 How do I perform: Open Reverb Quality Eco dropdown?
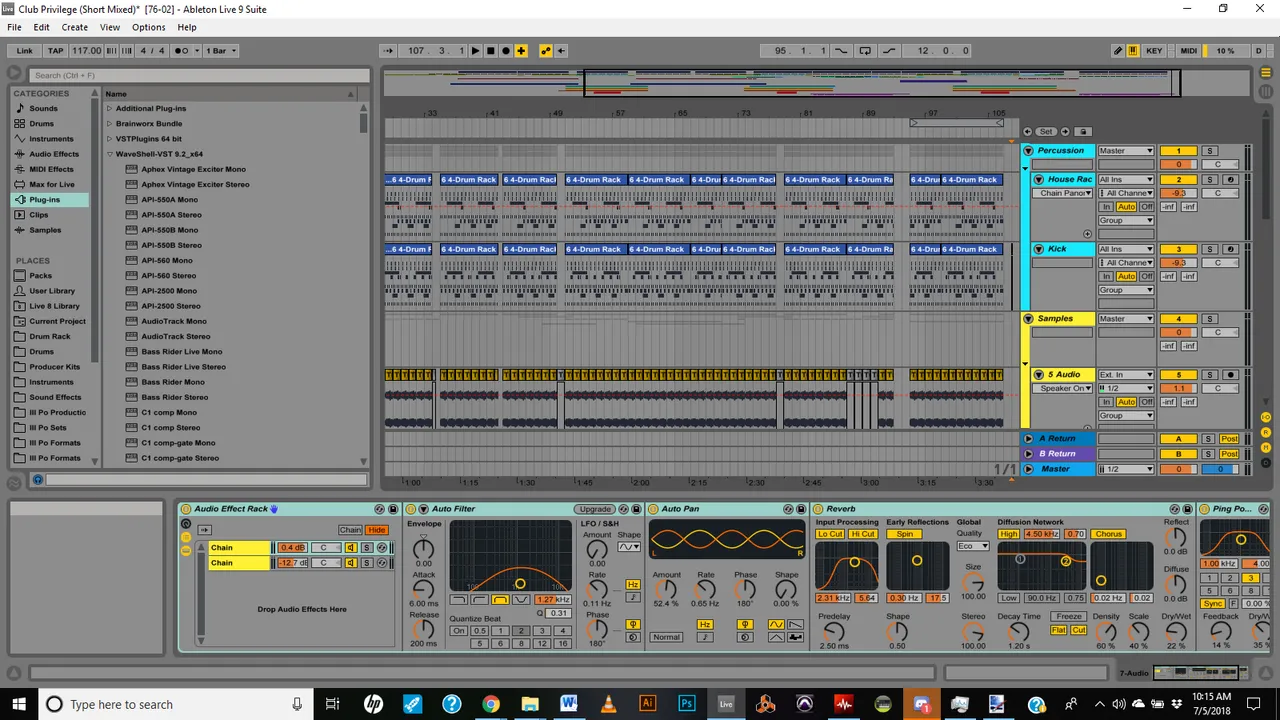(973, 546)
